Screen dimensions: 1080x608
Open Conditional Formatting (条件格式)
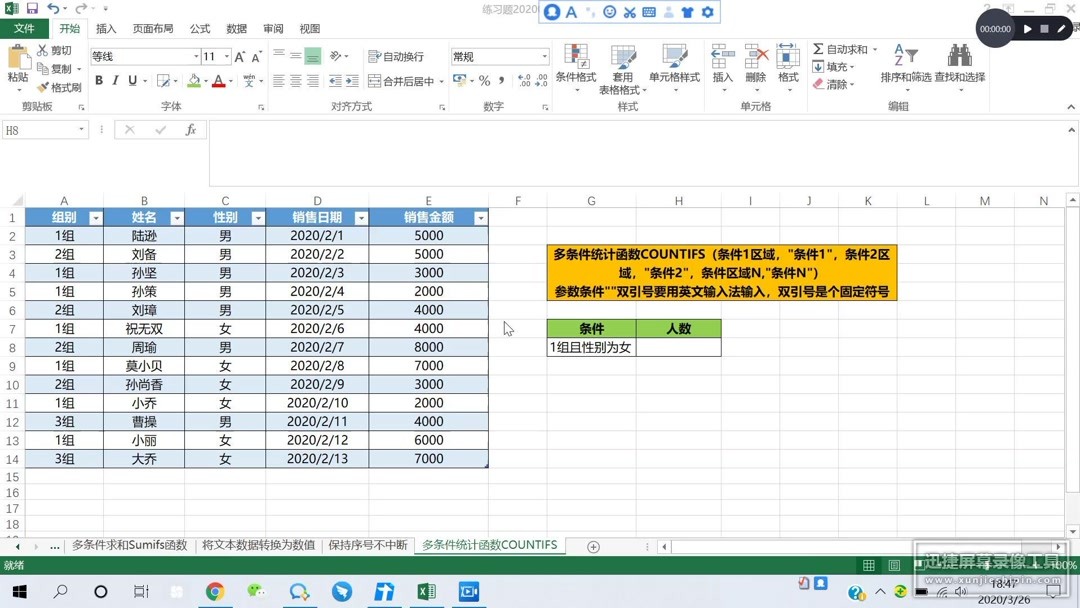(x=575, y=68)
